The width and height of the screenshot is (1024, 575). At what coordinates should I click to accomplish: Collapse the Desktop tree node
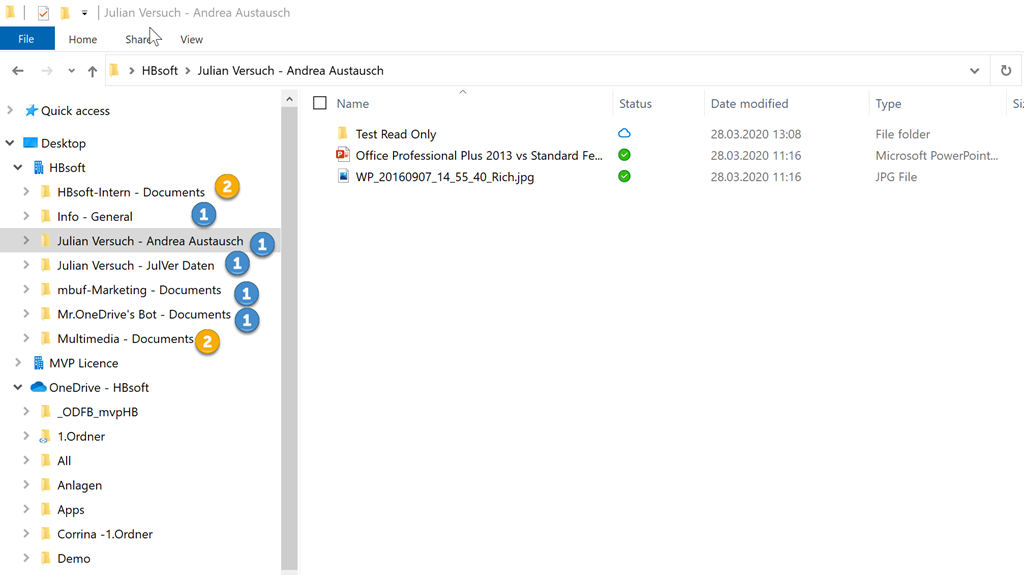[10, 143]
